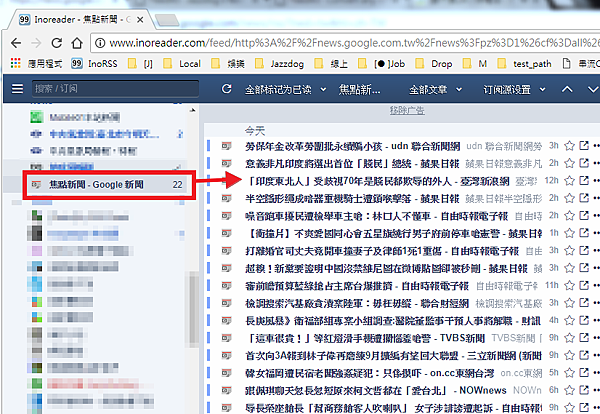Image resolution: width=600 pixels, height=414 pixels.
Task: Star the 財訊 article (4h)
Action: (570, 320)
